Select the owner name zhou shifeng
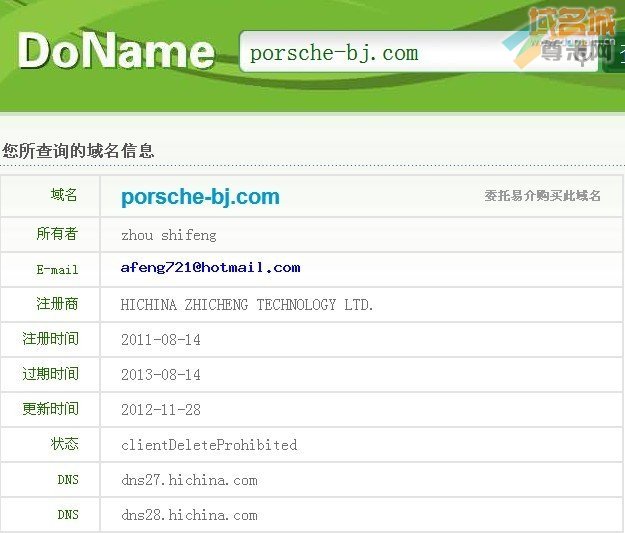Image resolution: width=625 pixels, height=533 pixels. coord(169,235)
